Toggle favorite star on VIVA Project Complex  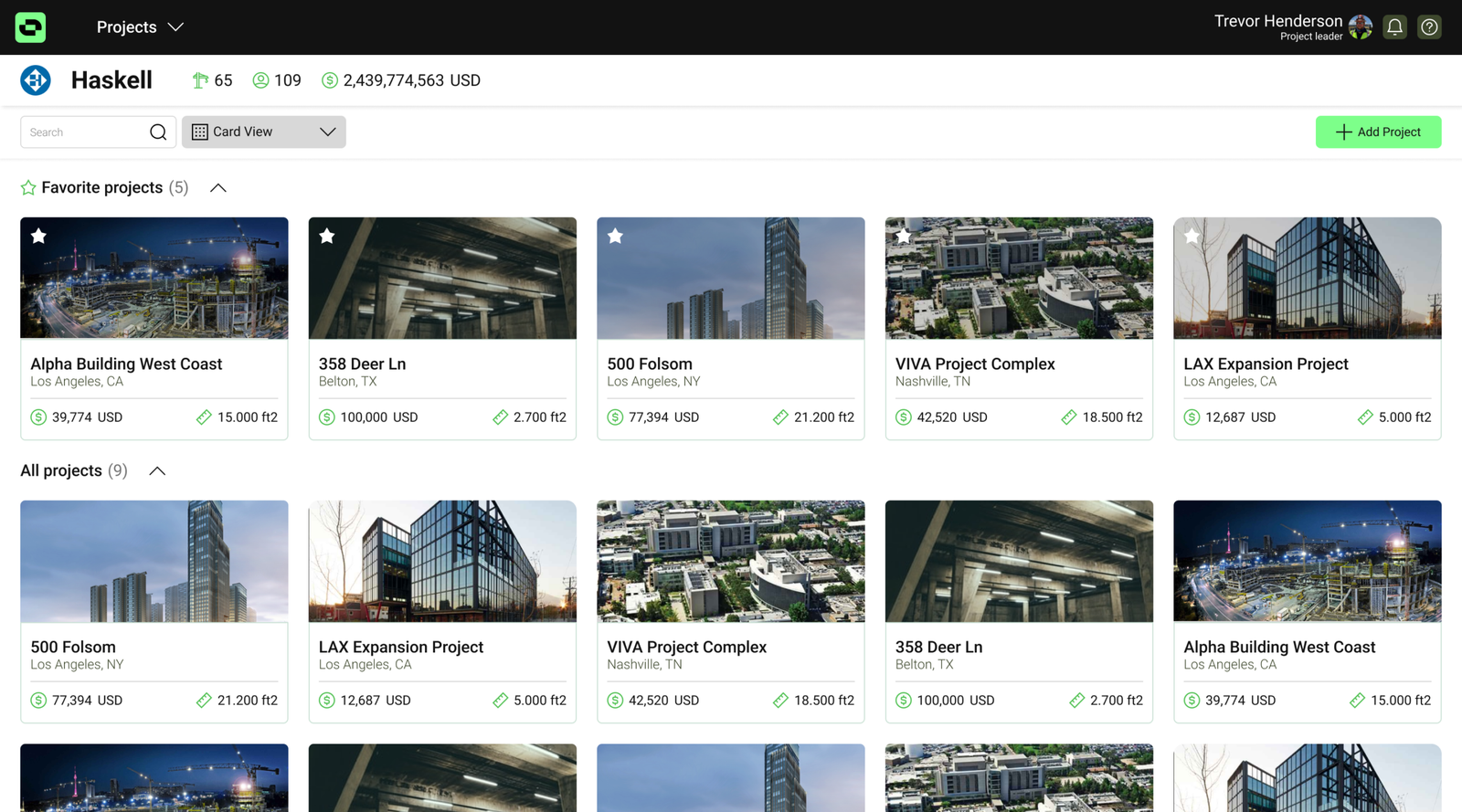[904, 236]
